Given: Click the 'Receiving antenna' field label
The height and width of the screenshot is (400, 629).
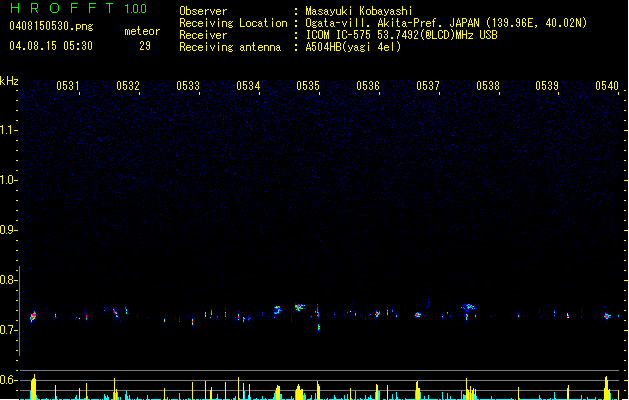Looking at the screenshot, I should (230, 47).
